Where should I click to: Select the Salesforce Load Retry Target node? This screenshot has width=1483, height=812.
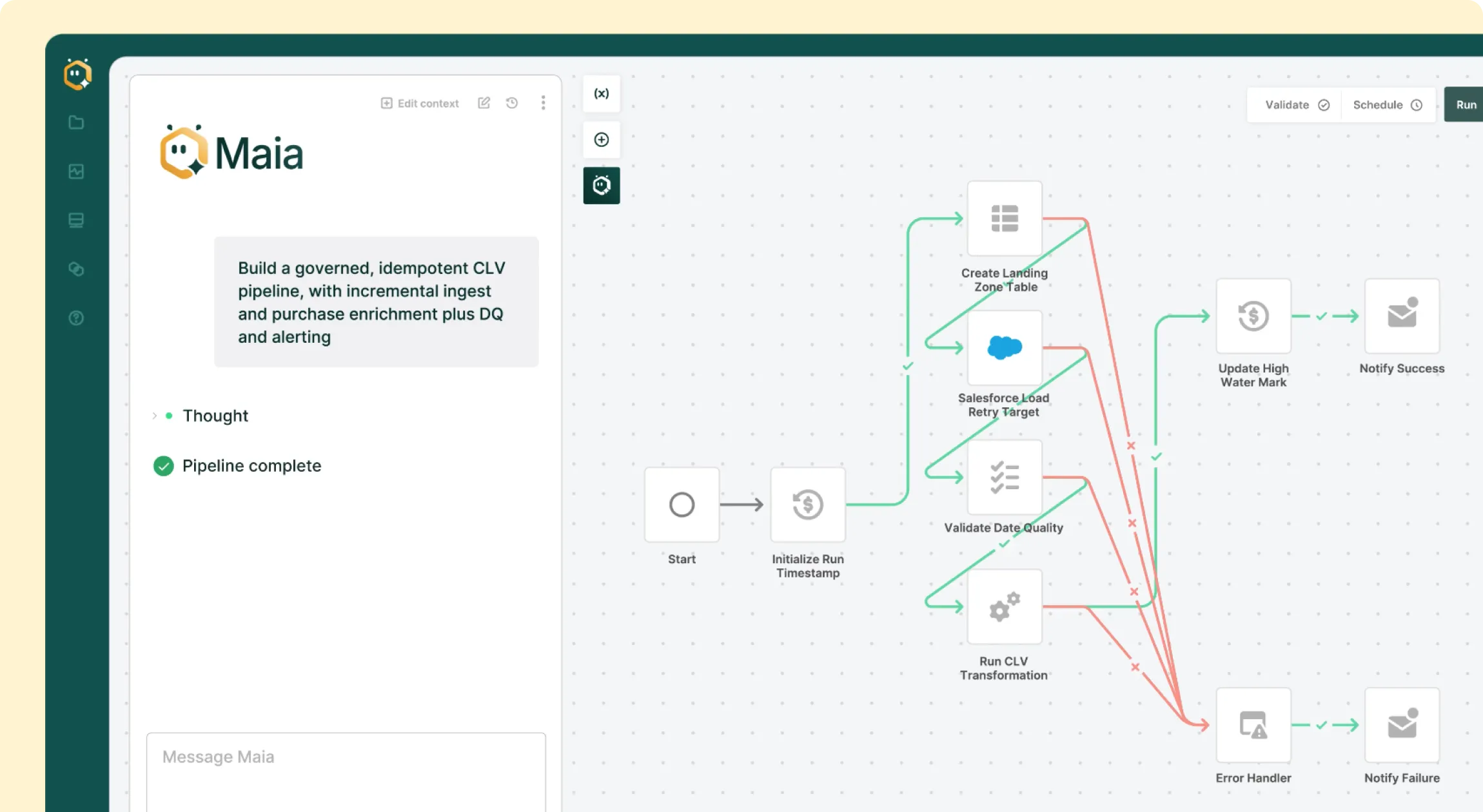click(x=1004, y=348)
